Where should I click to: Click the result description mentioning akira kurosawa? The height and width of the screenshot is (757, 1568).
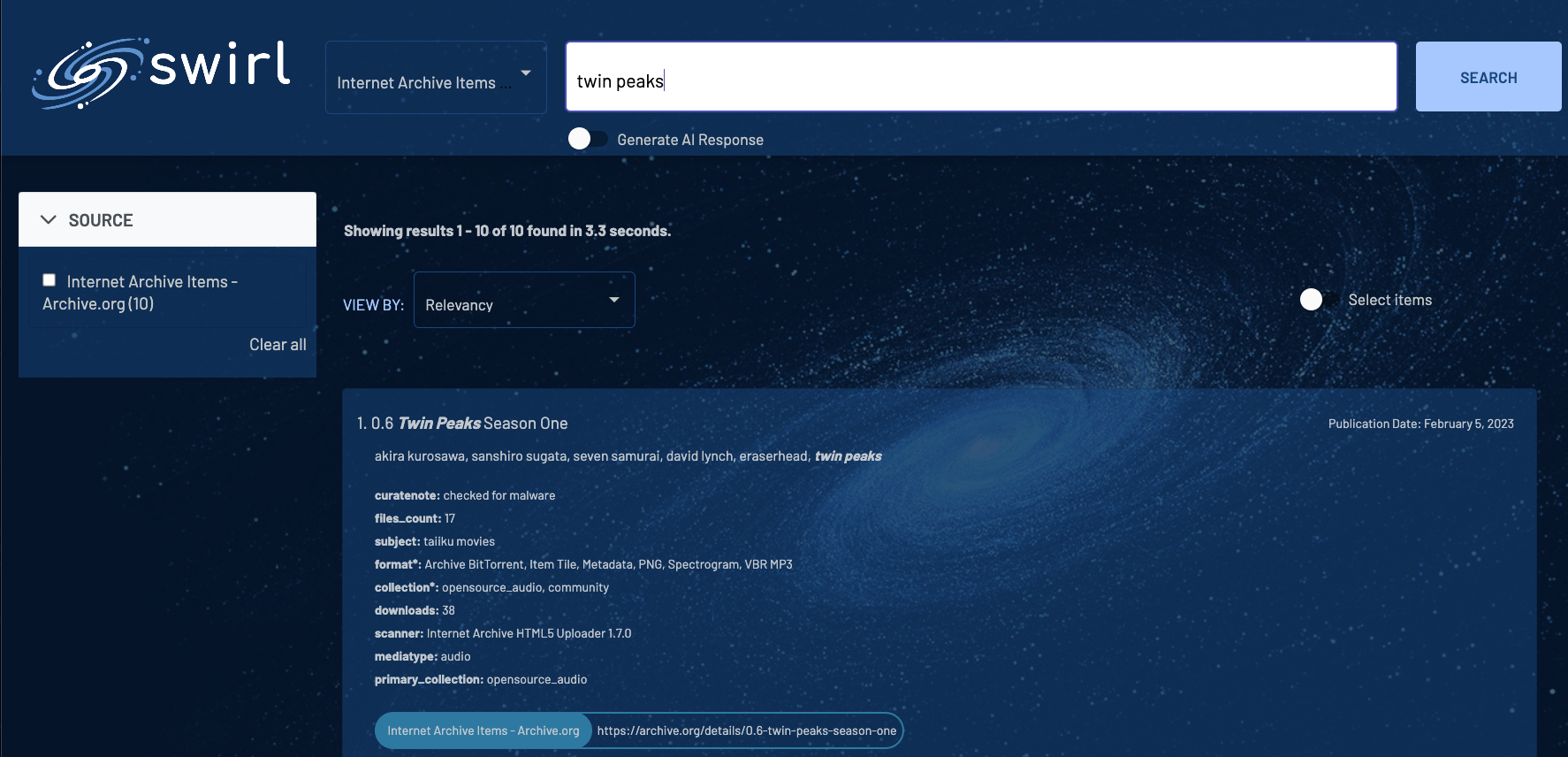pyautogui.click(x=628, y=456)
